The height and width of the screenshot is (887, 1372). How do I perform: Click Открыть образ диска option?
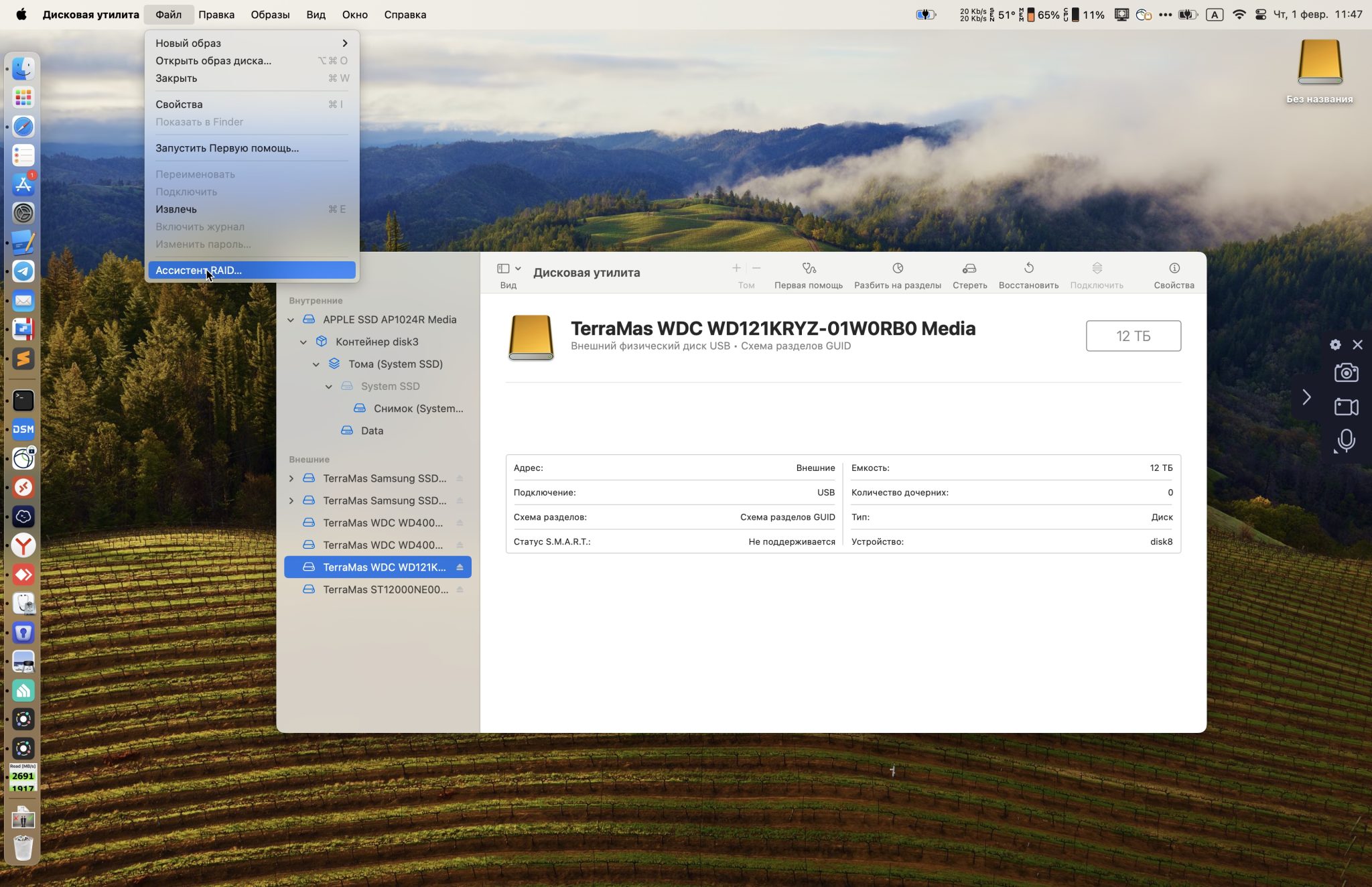213,60
